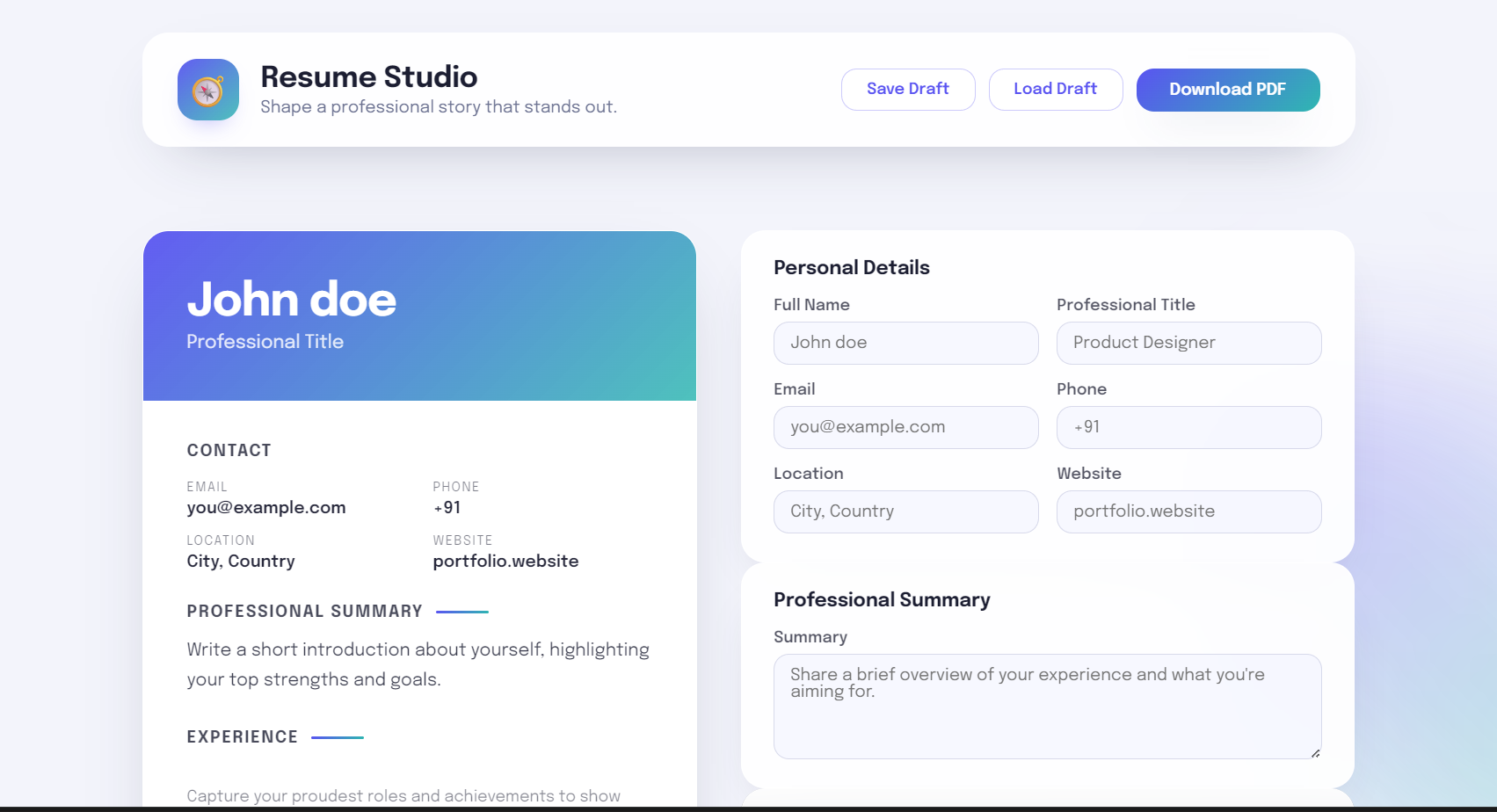Click the Summary textarea resize handle
Viewport: 1497px width, 812px height.
pyautogui.click(x=1315, y=753)
